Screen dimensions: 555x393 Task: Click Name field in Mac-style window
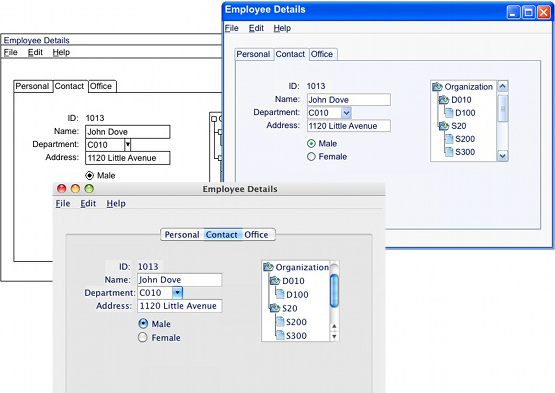click(x=180, y=280)
